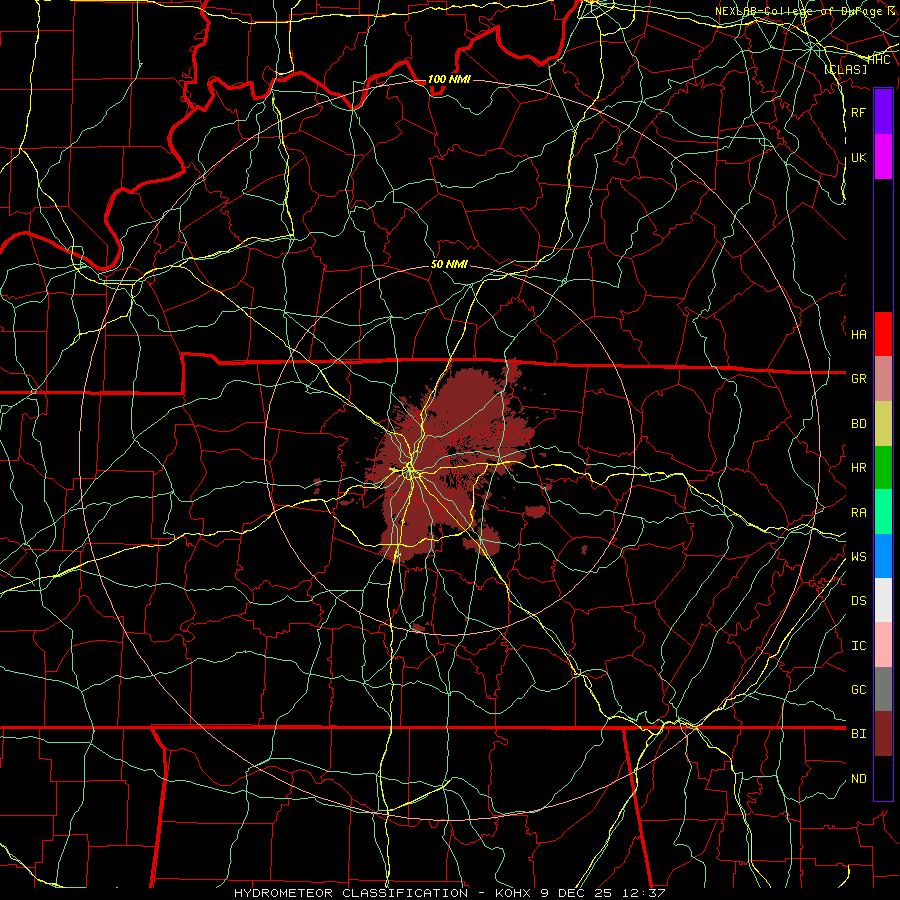Click the WS legend label

pyautogui.click(x=858, y=556)
